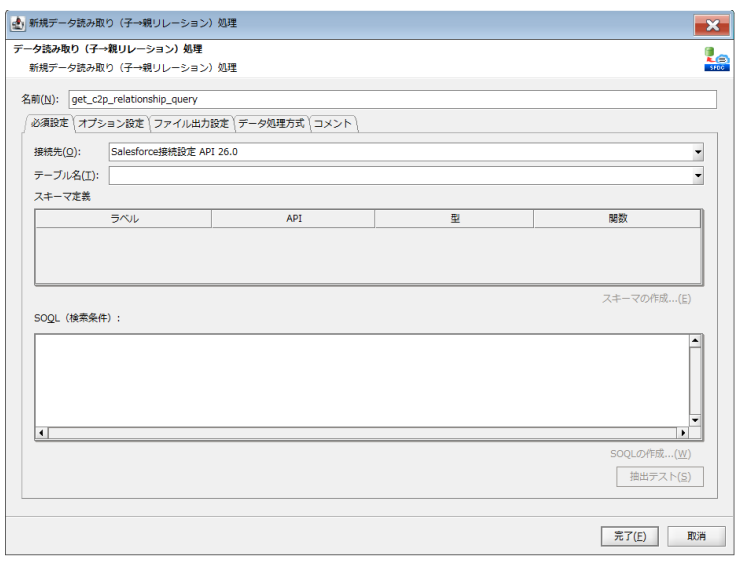Expand the テーブル名 dropdown arrow

click(x=698, y=176)
